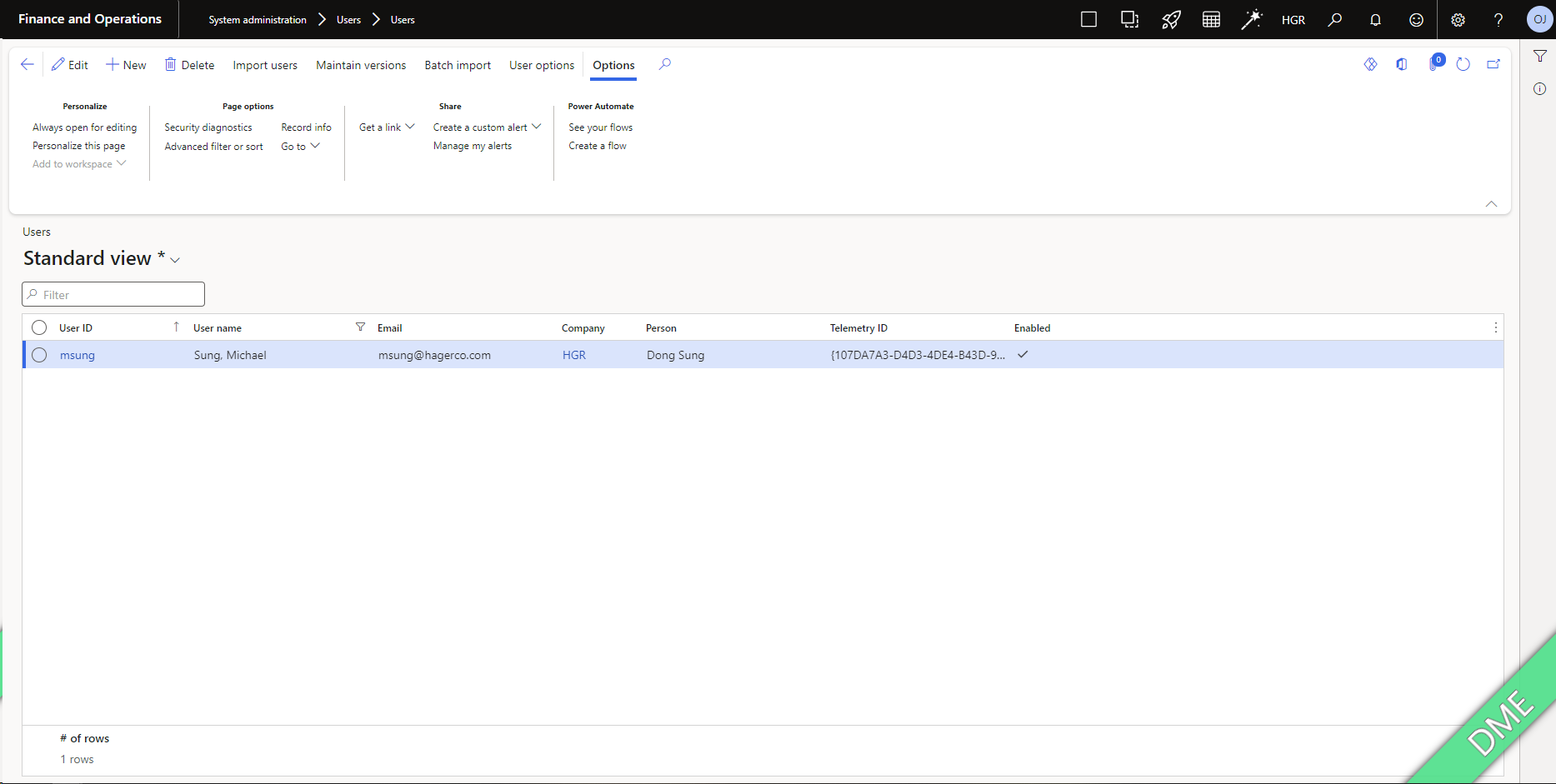Open Security diagnostics
Image resolution: width=1556 pixels, height=784 pixels.
208,127
